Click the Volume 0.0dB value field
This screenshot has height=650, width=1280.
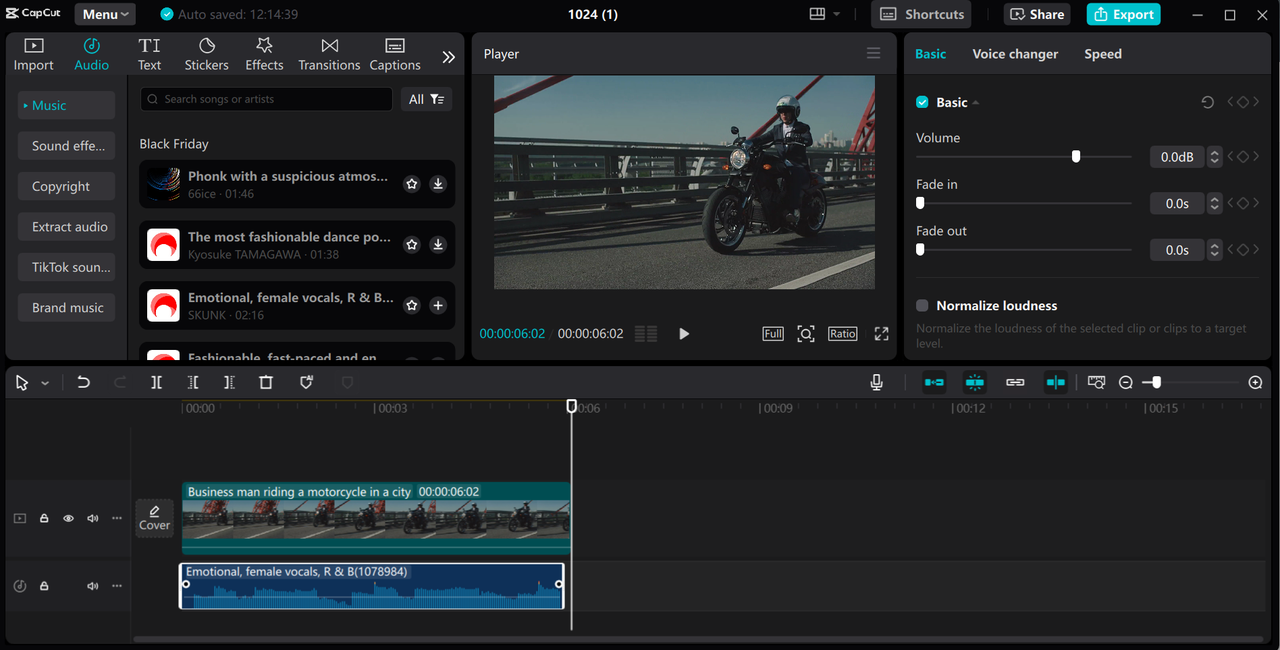pyautogui.click(x=1177, y=157)
